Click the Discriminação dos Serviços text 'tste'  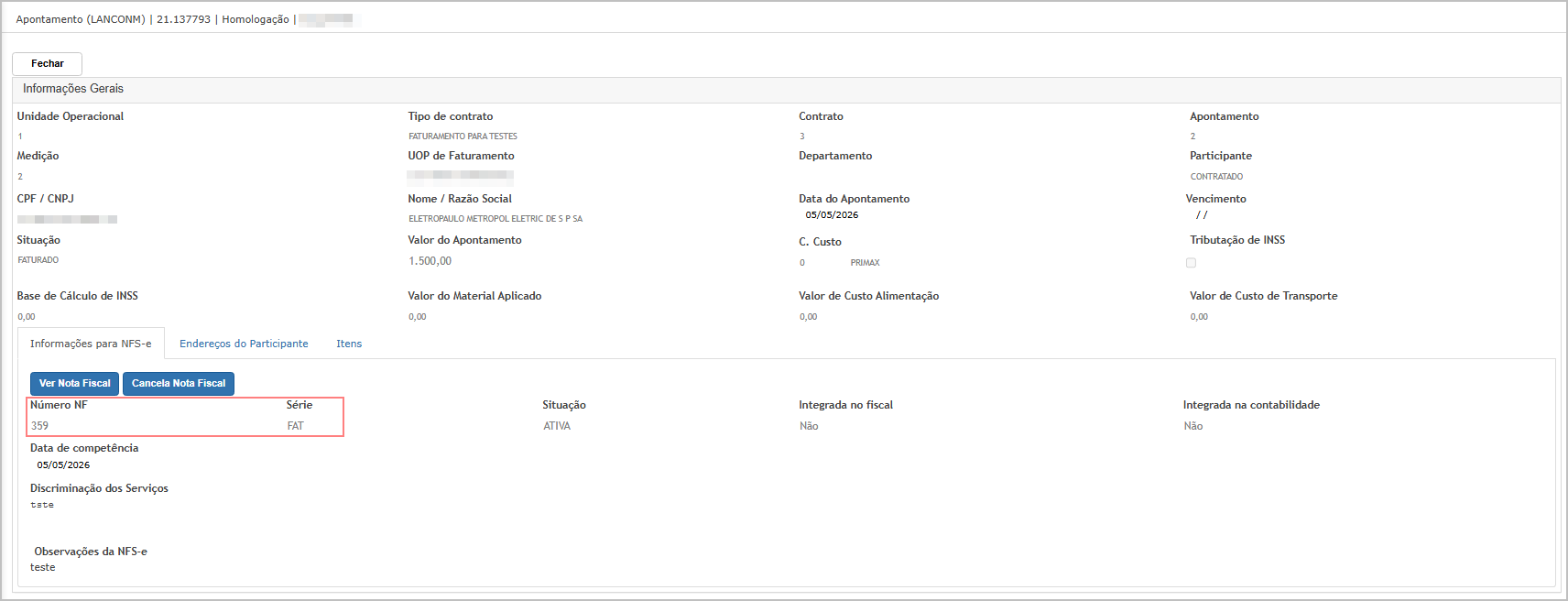(x=42, y=505)
